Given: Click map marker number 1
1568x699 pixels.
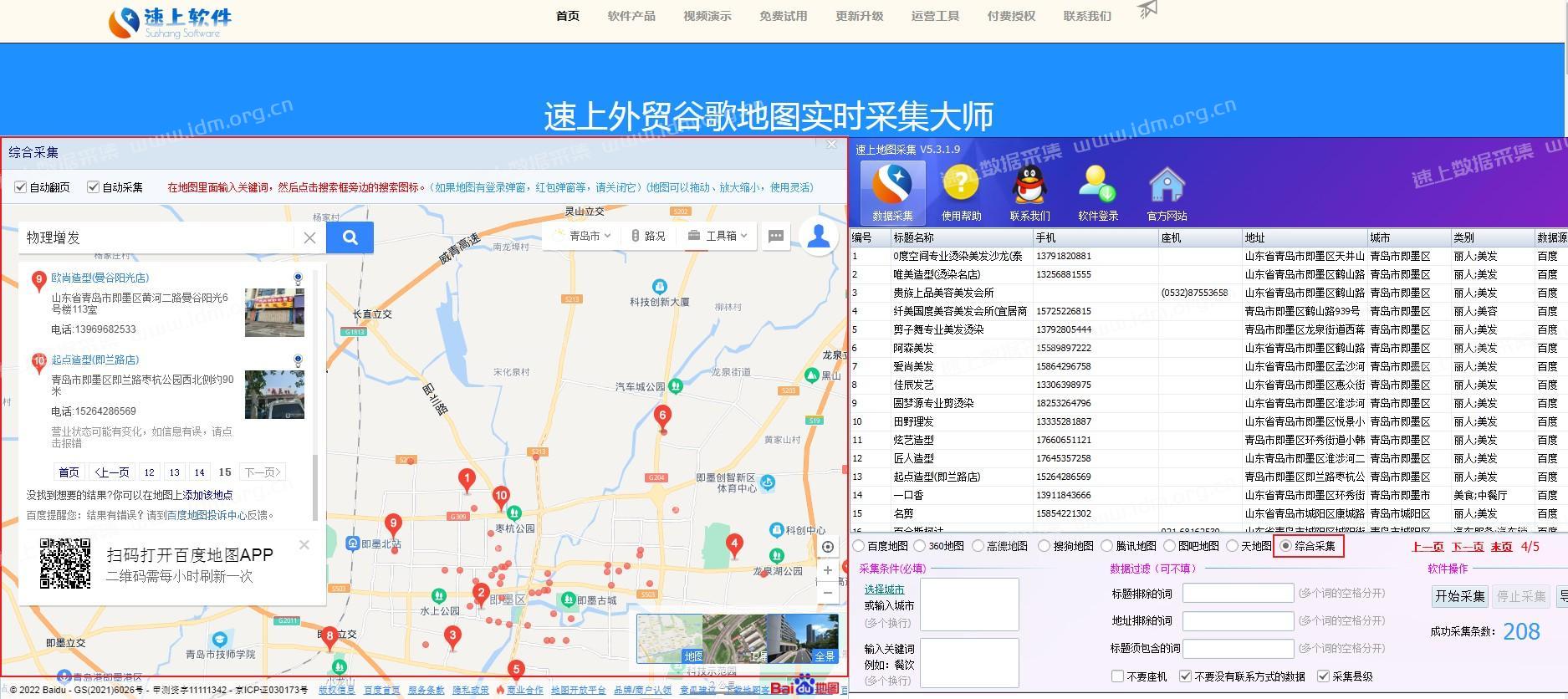Looking at the screenshot, I should tap(467, 481).
